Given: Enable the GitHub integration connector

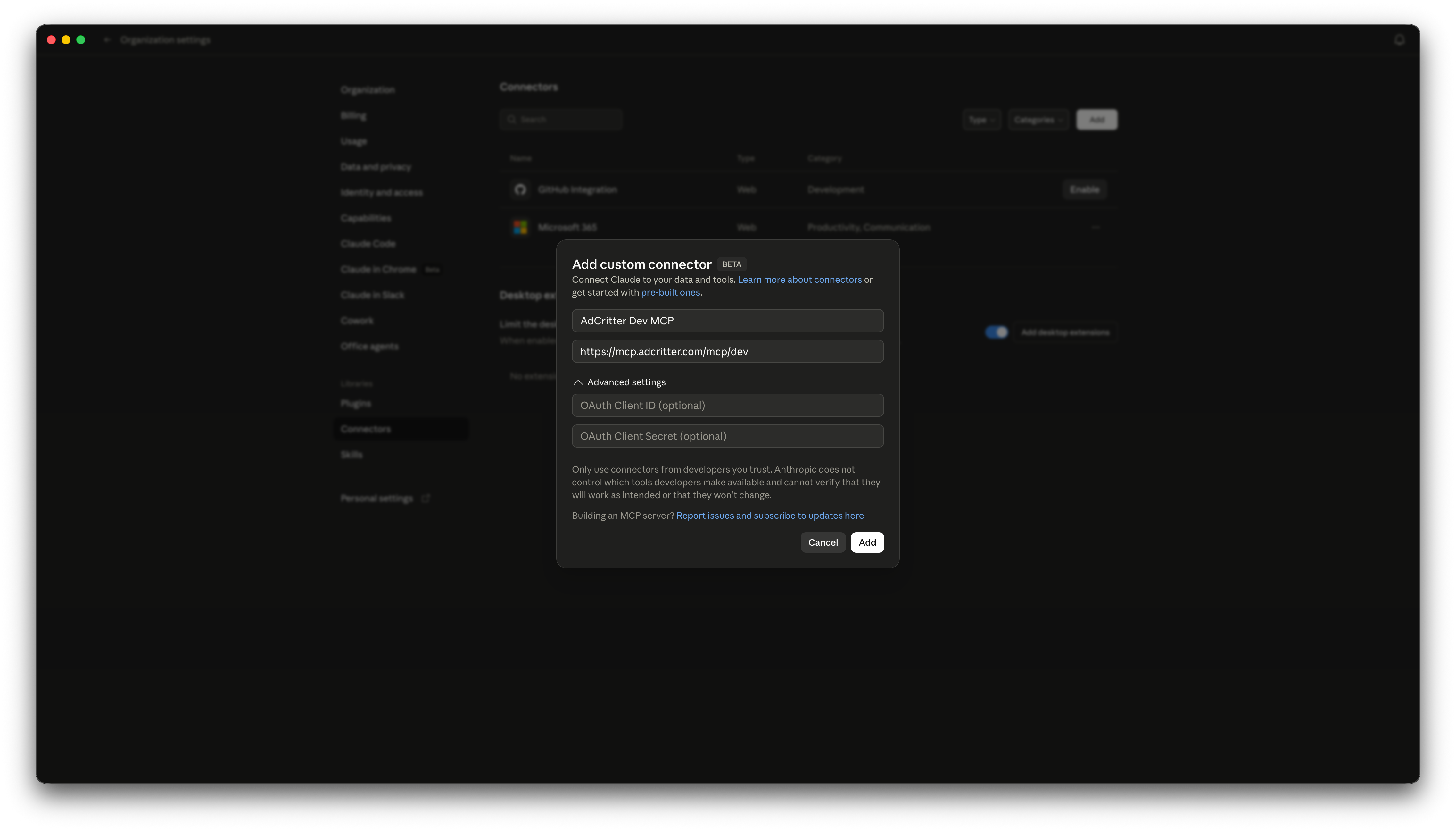Looking at the screenshot, I should (1084, 189).
